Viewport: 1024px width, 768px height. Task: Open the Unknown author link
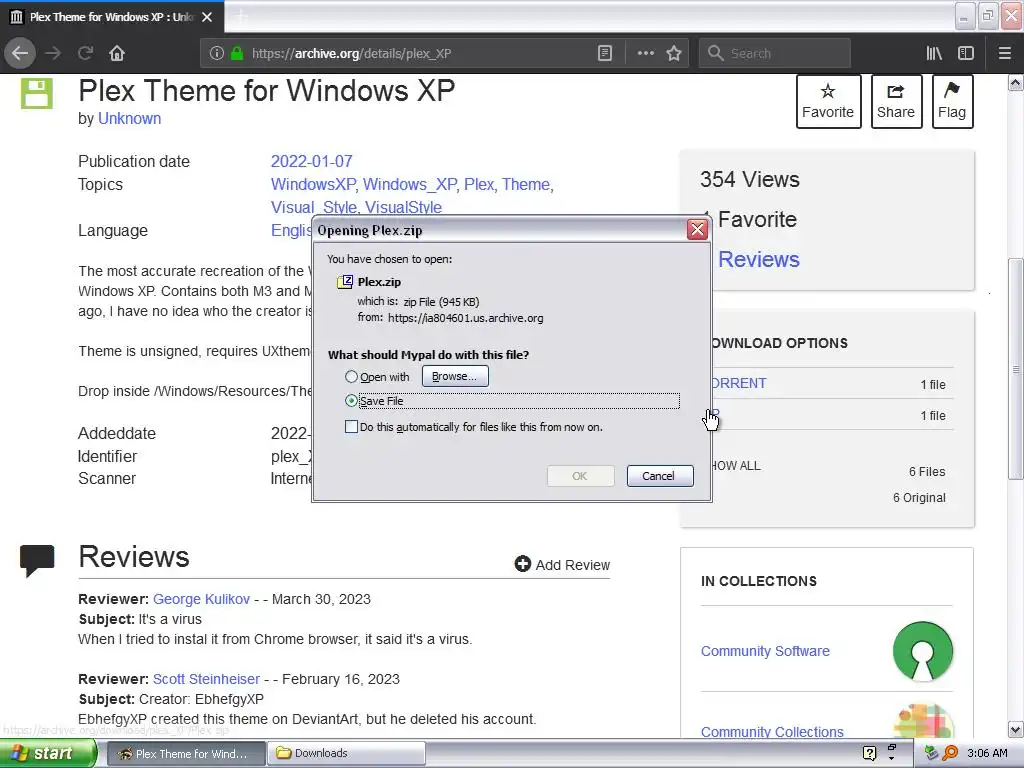129,118
